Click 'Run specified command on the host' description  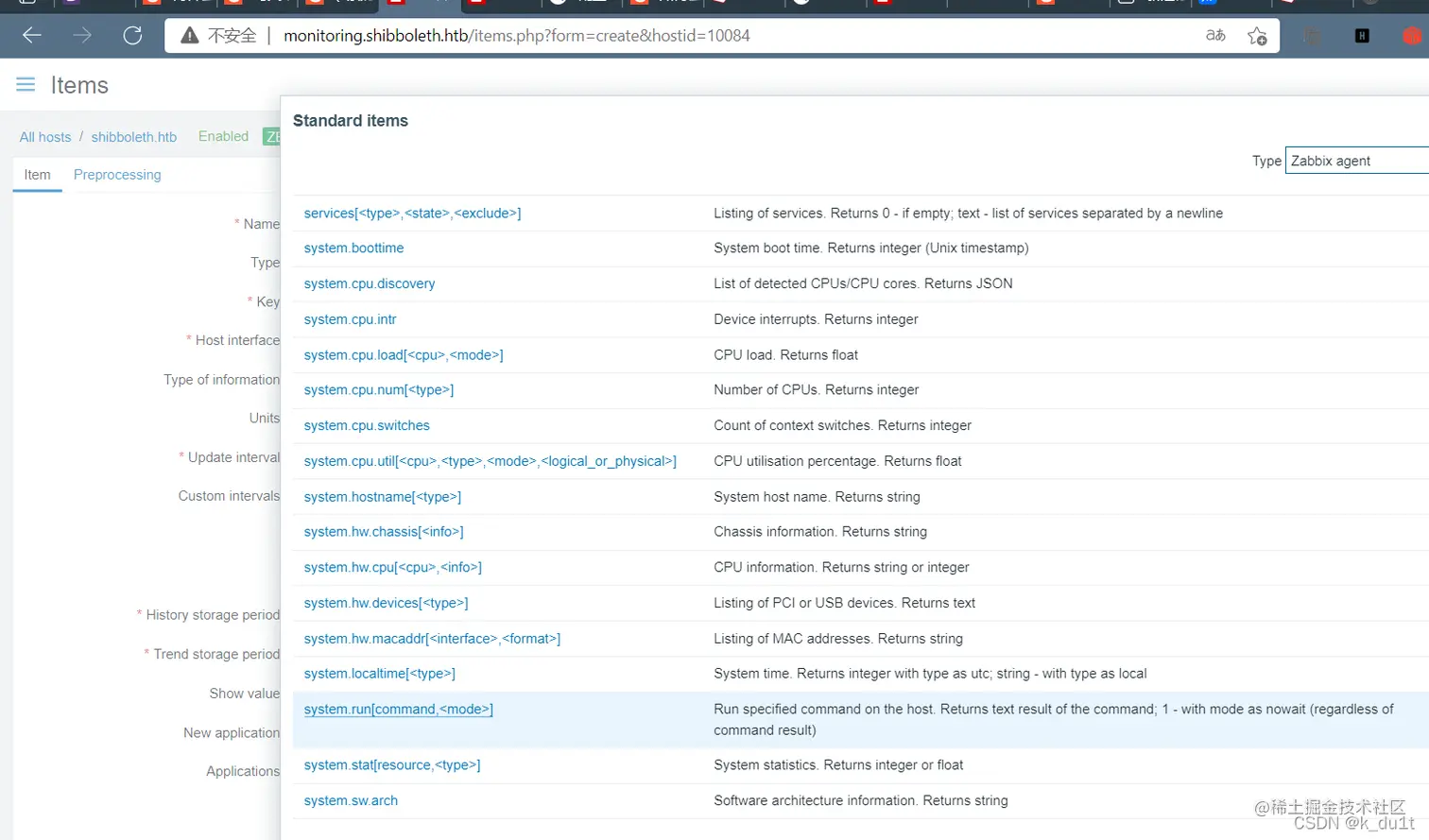coord(1054,720)
